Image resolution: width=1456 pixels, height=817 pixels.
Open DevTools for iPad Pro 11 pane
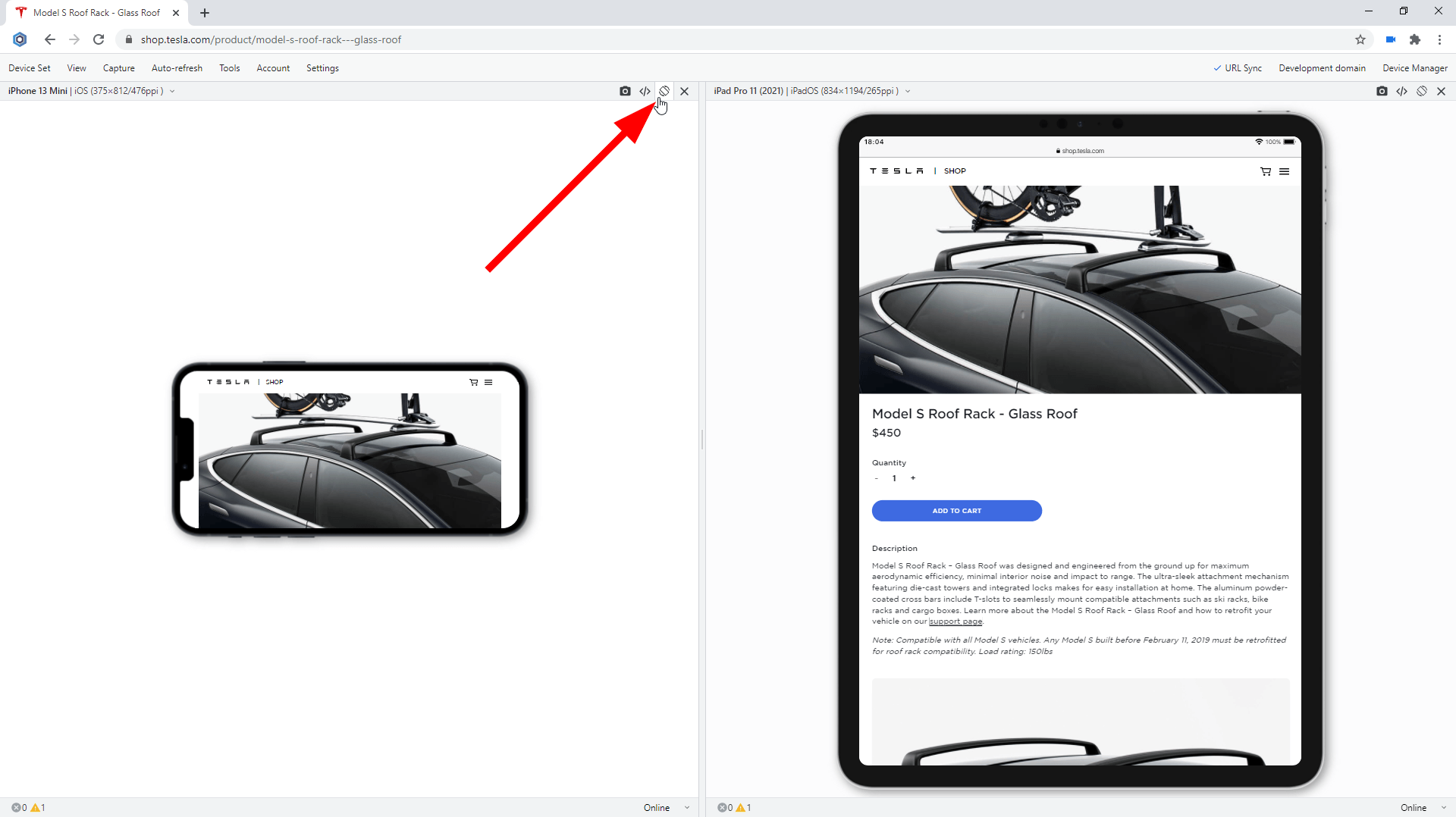pos(1401,91)
